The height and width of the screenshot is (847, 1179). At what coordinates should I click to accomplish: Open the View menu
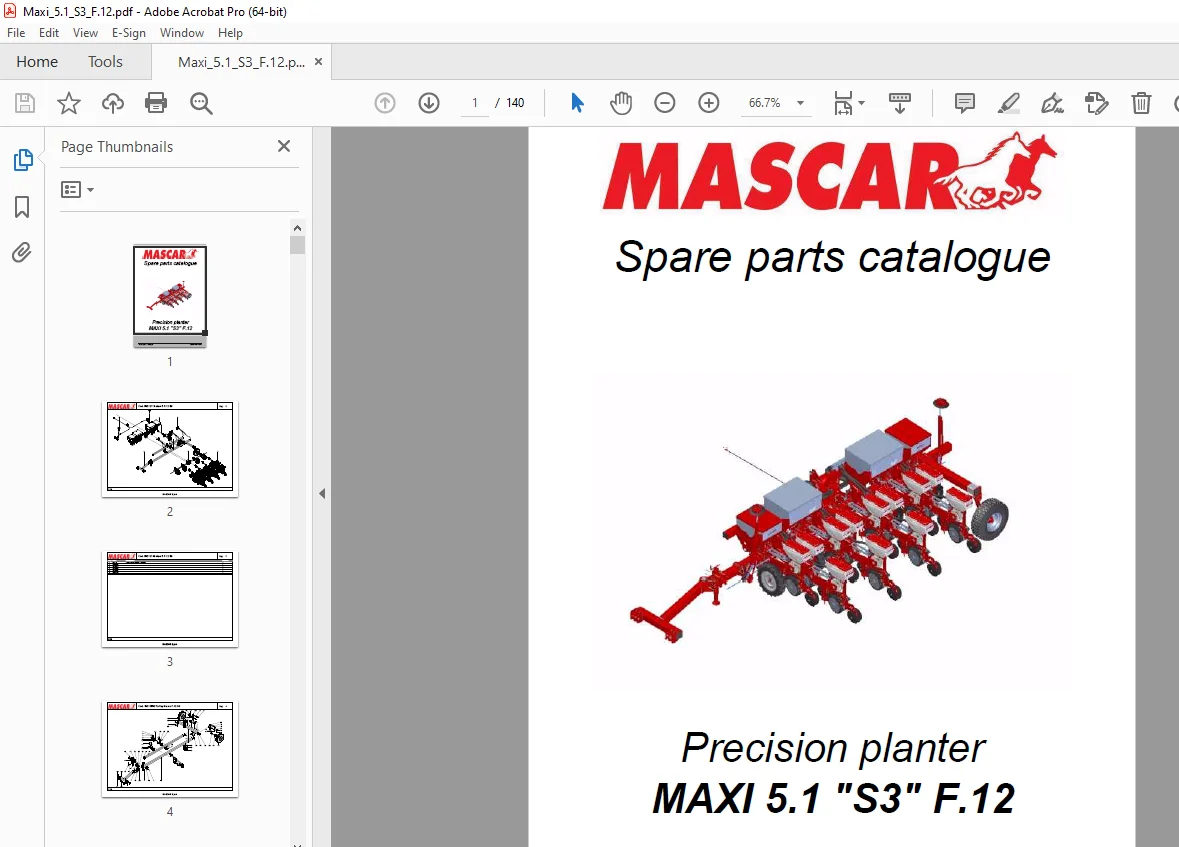(85, 33)
